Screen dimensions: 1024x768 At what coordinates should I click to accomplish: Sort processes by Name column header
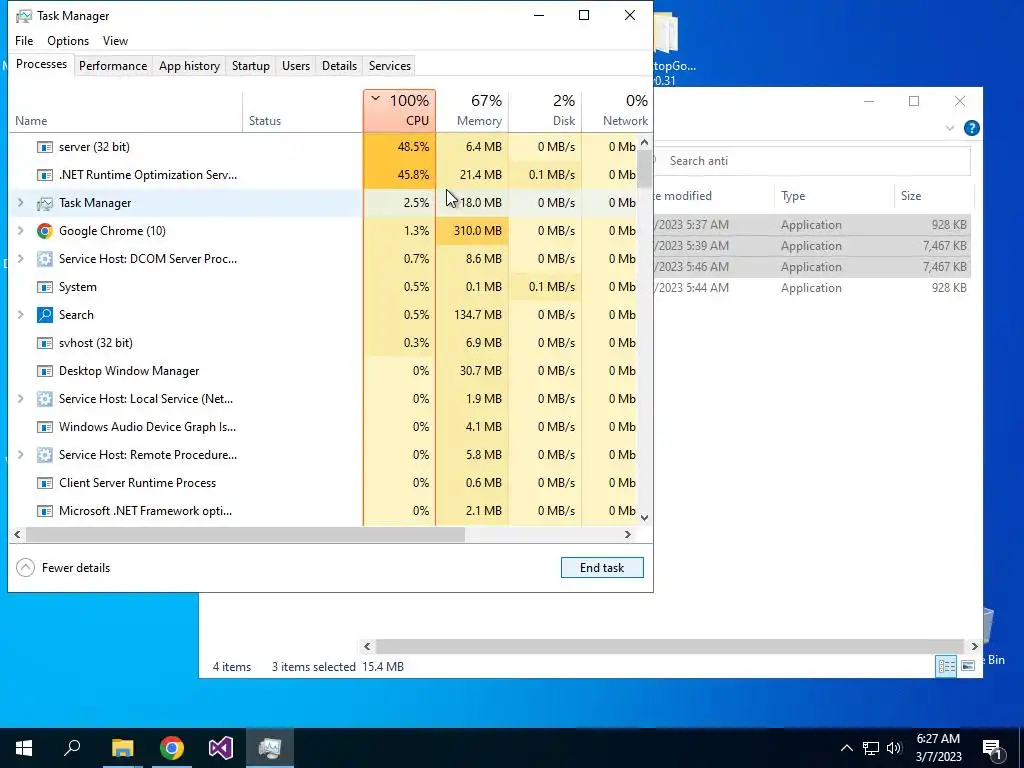pos(125,110)
